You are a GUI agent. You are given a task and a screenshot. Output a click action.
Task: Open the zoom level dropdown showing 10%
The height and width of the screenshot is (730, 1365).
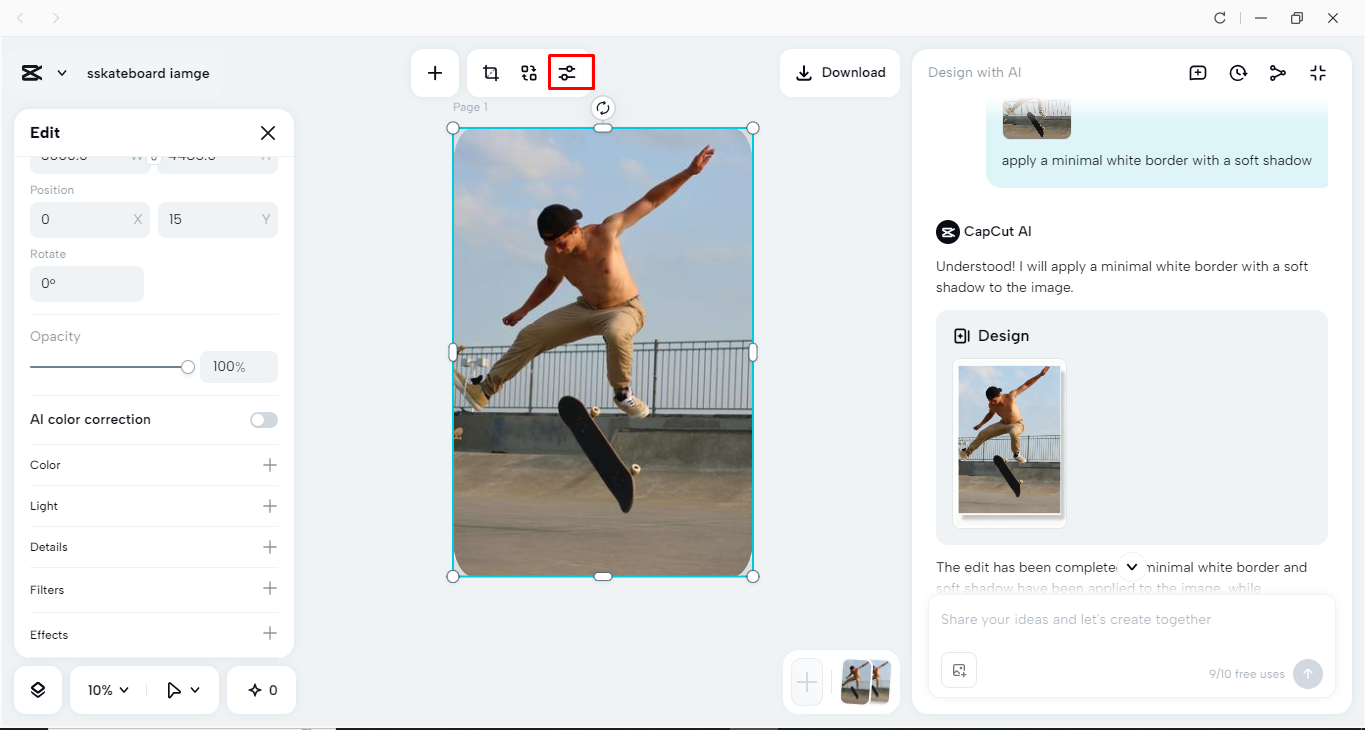click(x=105, y=689)
